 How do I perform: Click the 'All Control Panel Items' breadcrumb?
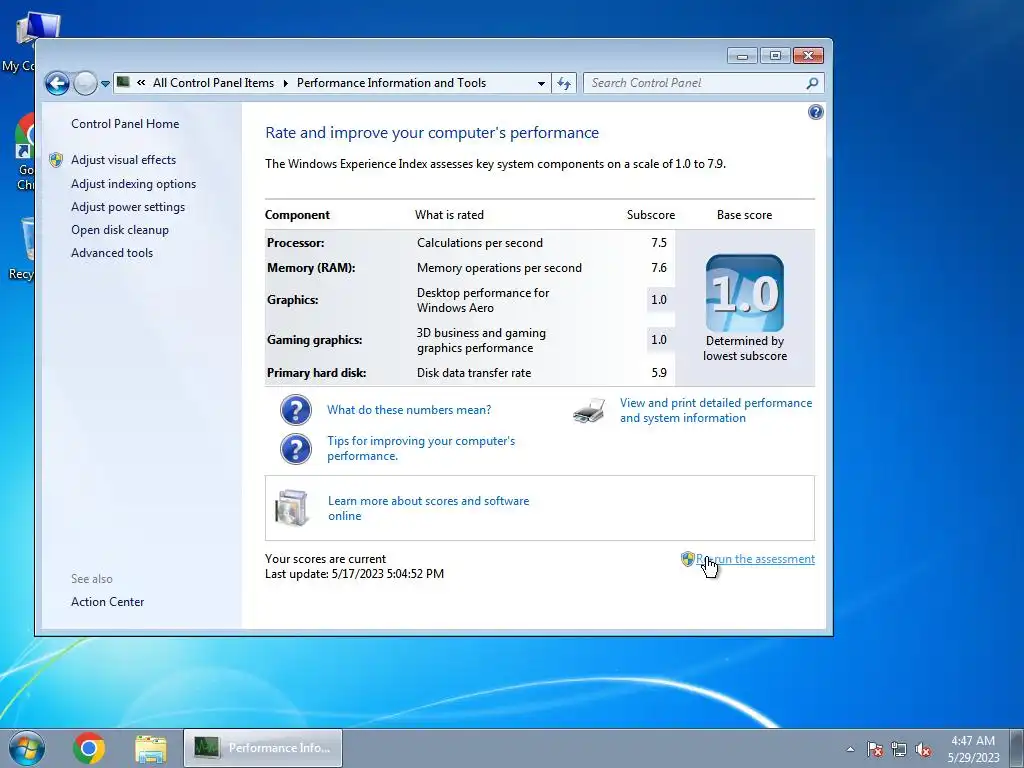click(x=214, y=83)
